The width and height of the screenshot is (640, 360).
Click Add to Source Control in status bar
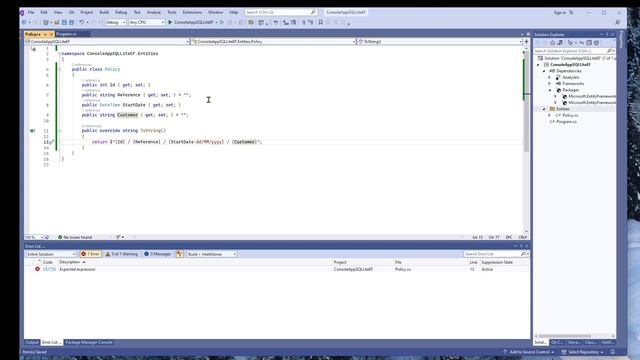pos(529,352)
